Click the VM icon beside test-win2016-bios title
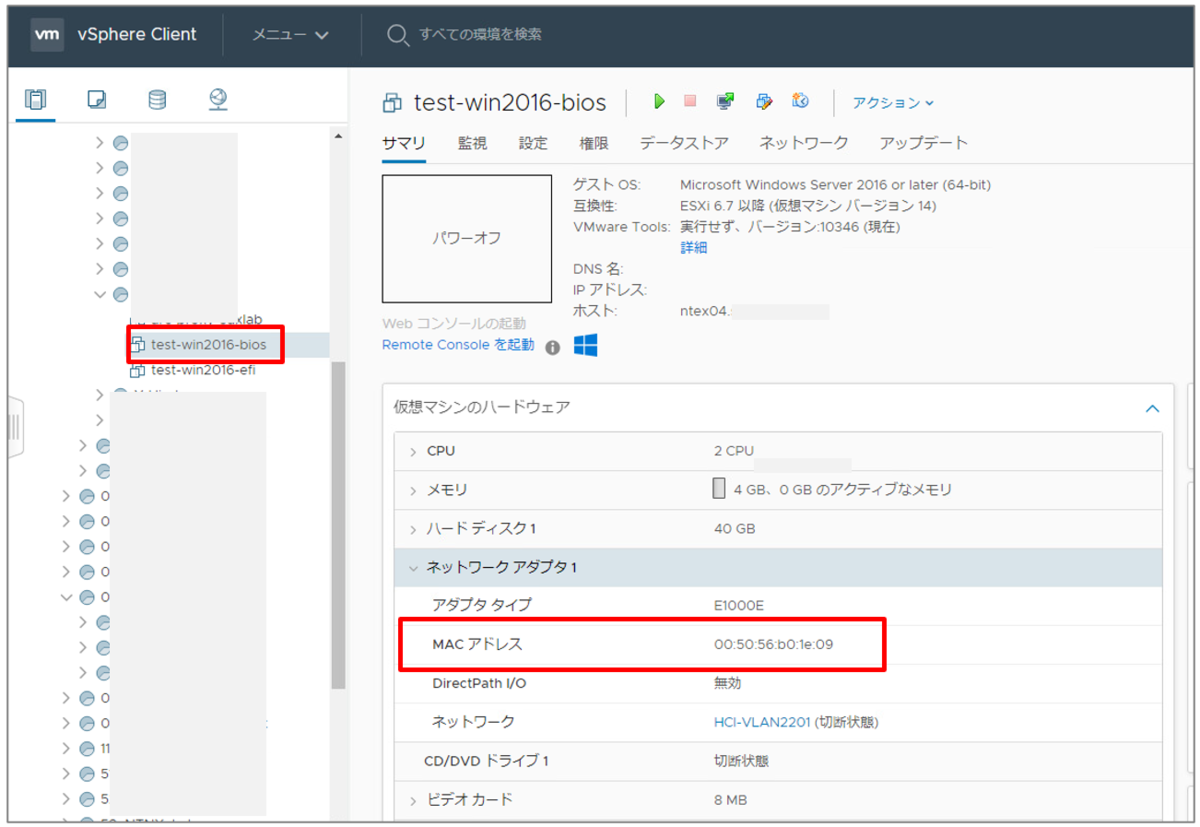 point(393,103)
